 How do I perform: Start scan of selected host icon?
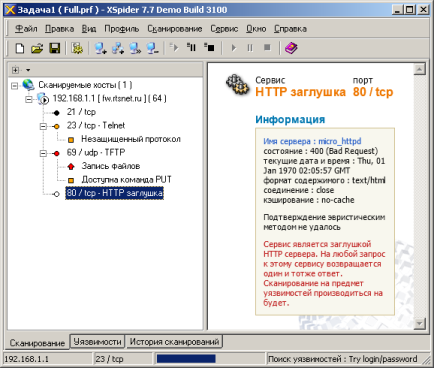(174, 48)
